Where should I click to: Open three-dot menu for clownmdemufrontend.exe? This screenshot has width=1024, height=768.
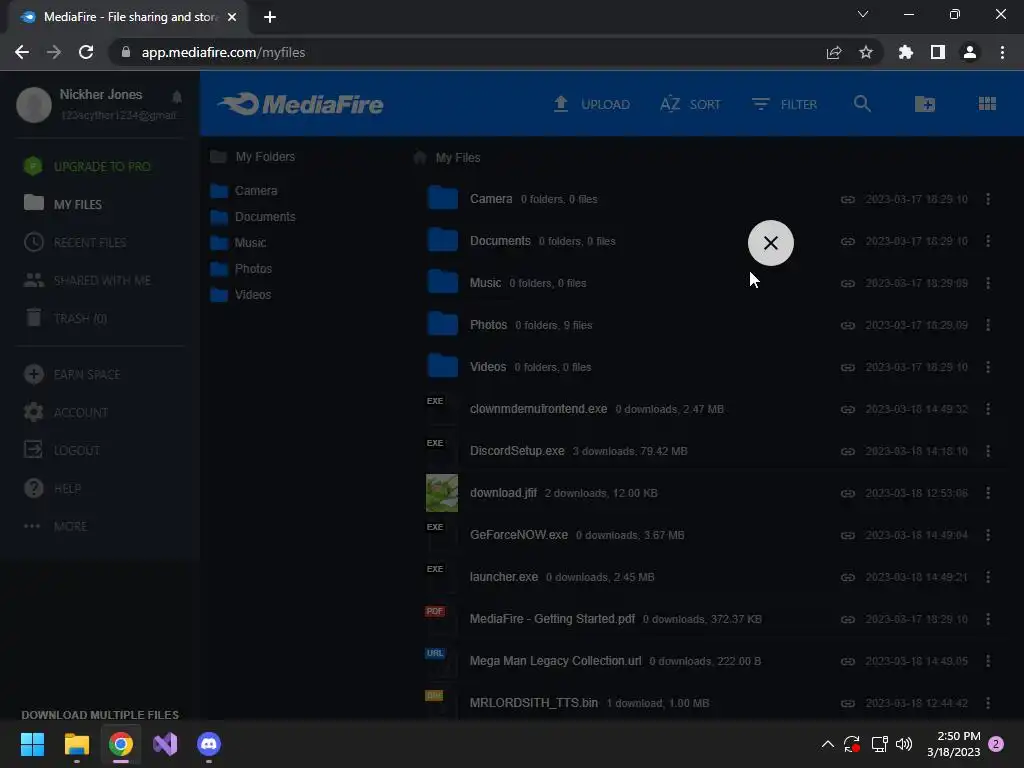(988, 409)
